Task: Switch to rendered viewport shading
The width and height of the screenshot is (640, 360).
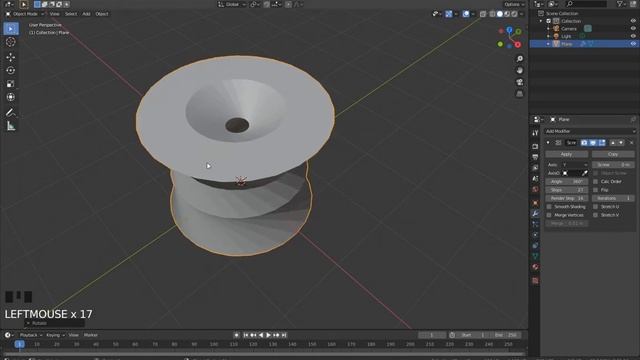Action: (515, 14)
